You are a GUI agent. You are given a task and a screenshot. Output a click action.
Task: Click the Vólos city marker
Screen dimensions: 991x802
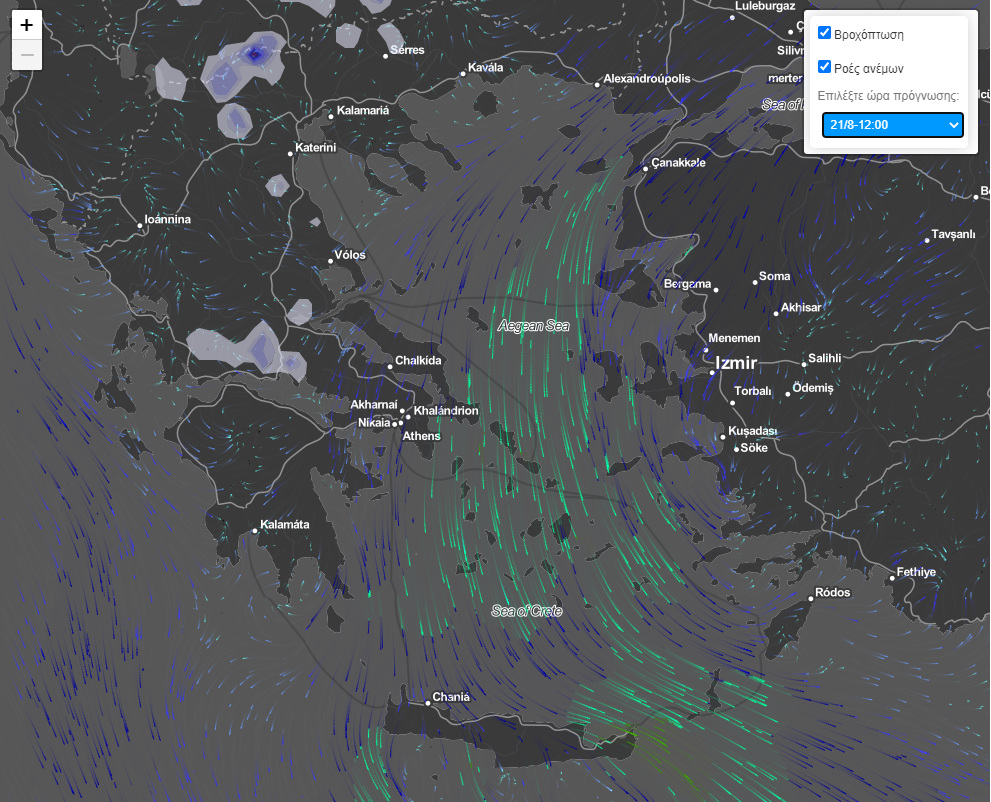click(x=331, y=262)
